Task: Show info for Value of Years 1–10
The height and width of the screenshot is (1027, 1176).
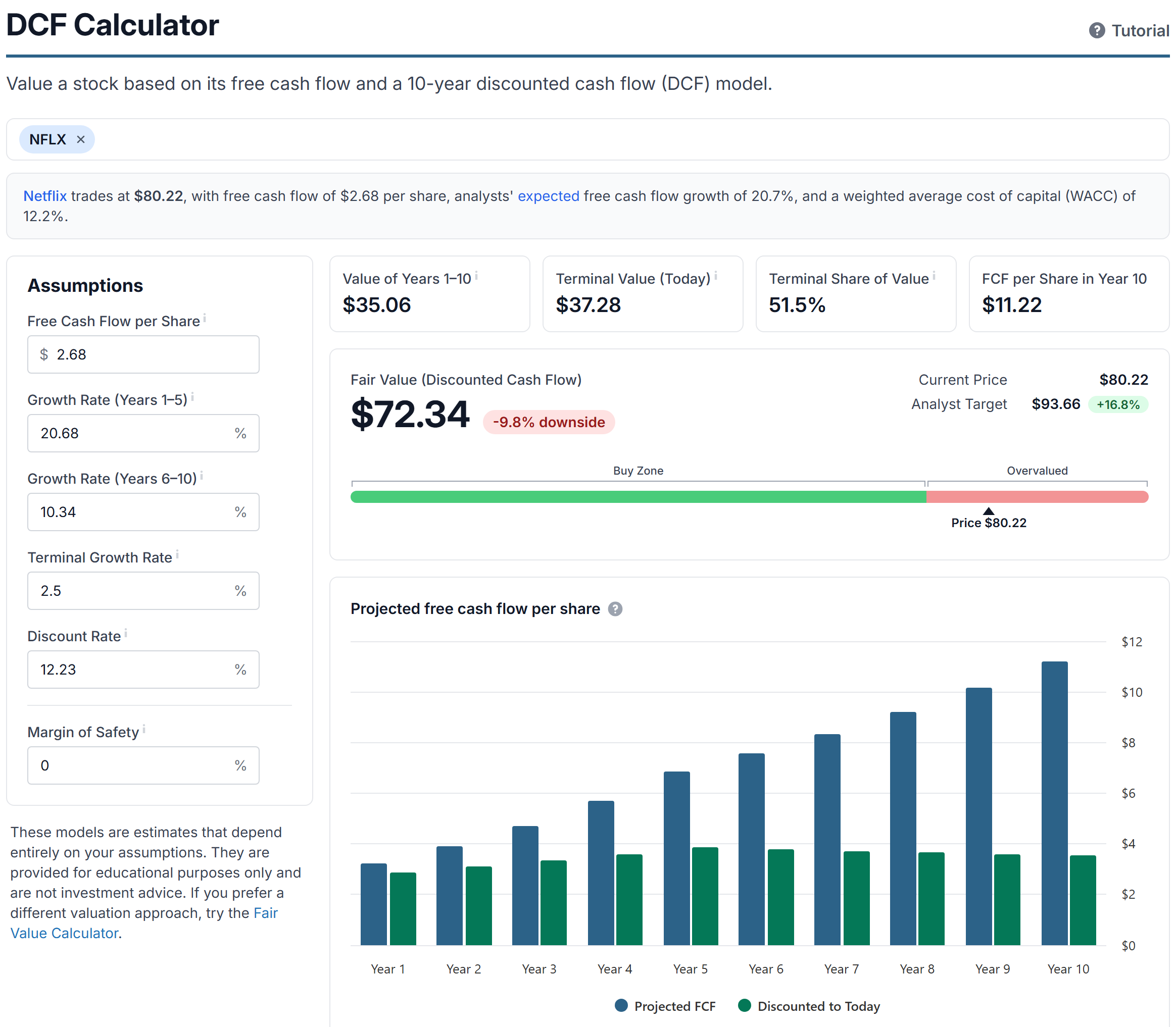Action: coord(476,275)
